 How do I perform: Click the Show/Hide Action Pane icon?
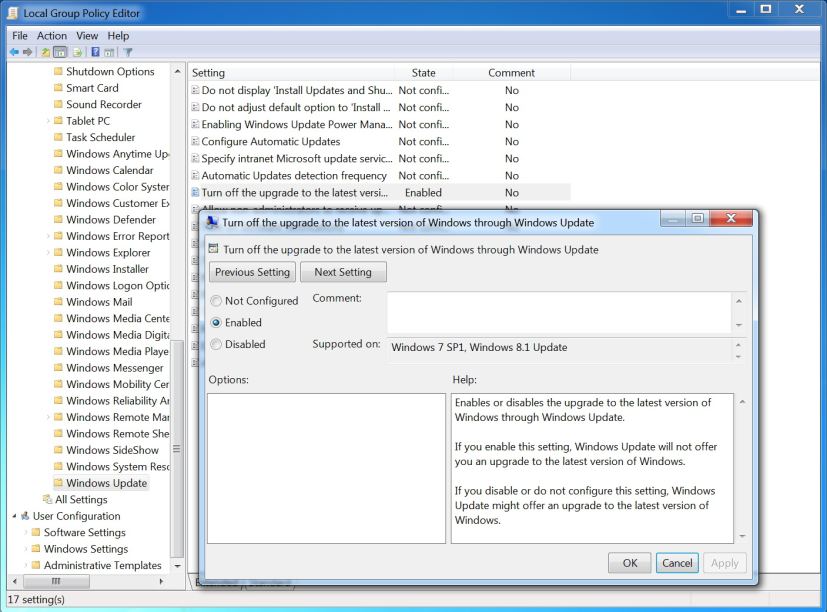pos(109,52)
